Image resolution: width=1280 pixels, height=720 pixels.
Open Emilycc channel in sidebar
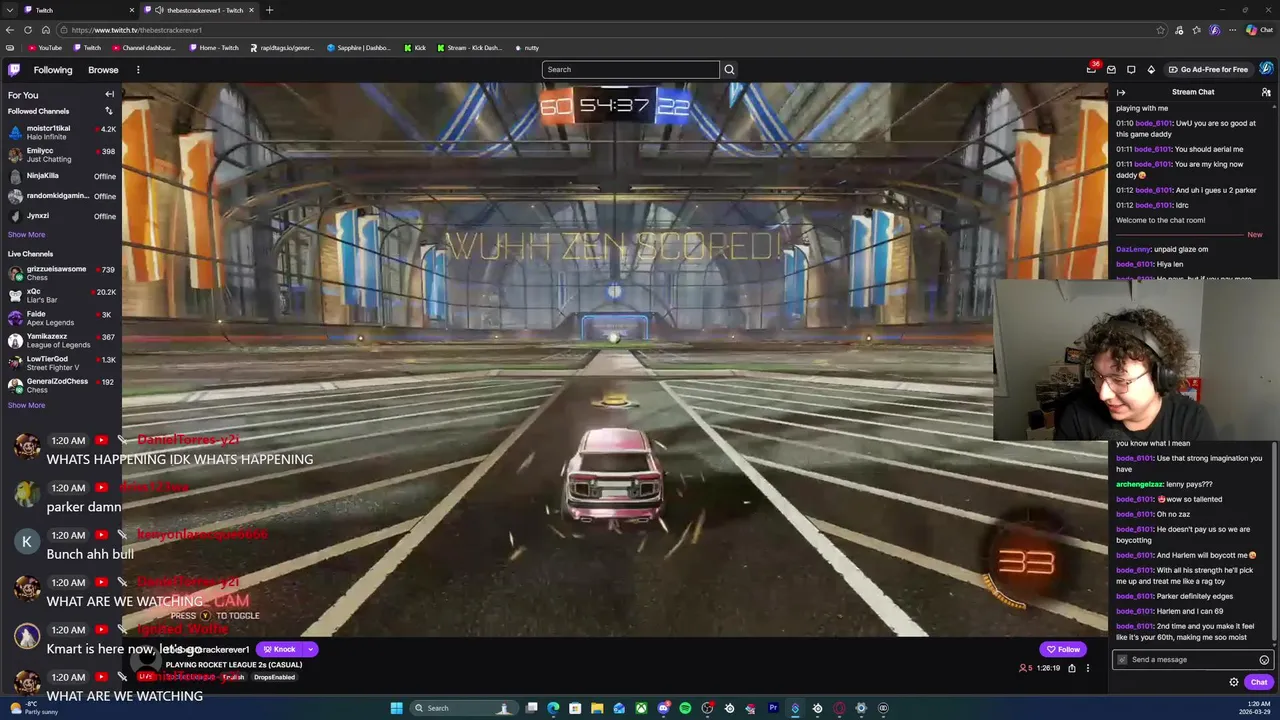point(61,154)
